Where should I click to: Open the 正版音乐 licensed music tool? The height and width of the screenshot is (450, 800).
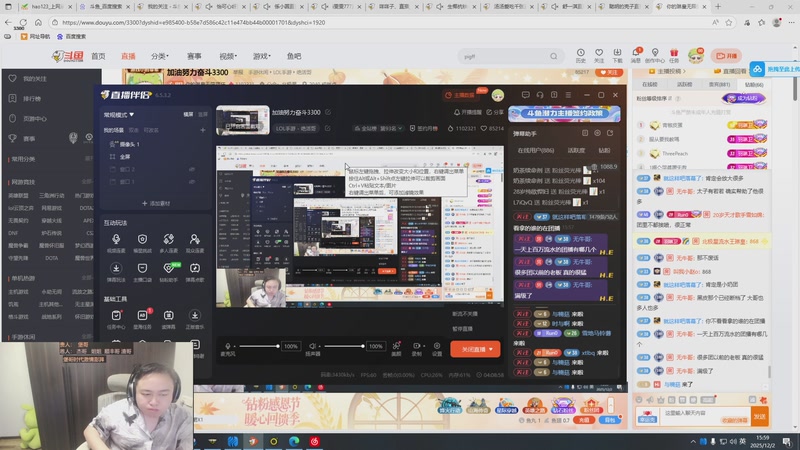[x=194, y=319]
